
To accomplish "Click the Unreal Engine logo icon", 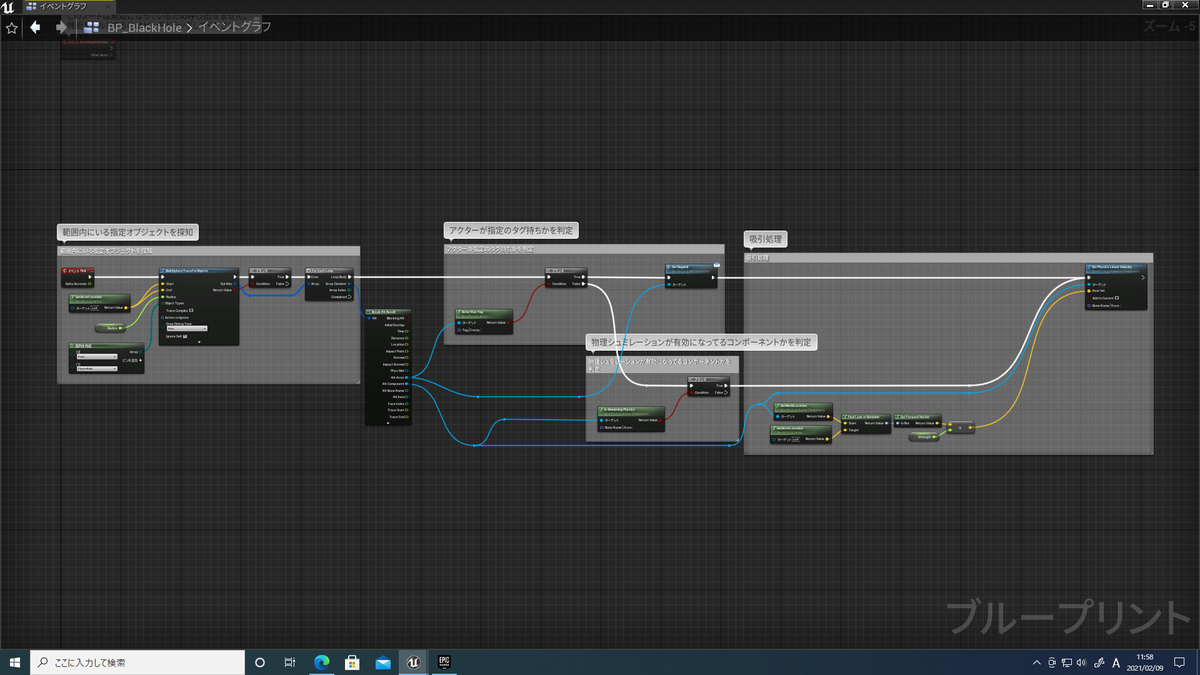I will pos(8,7).
